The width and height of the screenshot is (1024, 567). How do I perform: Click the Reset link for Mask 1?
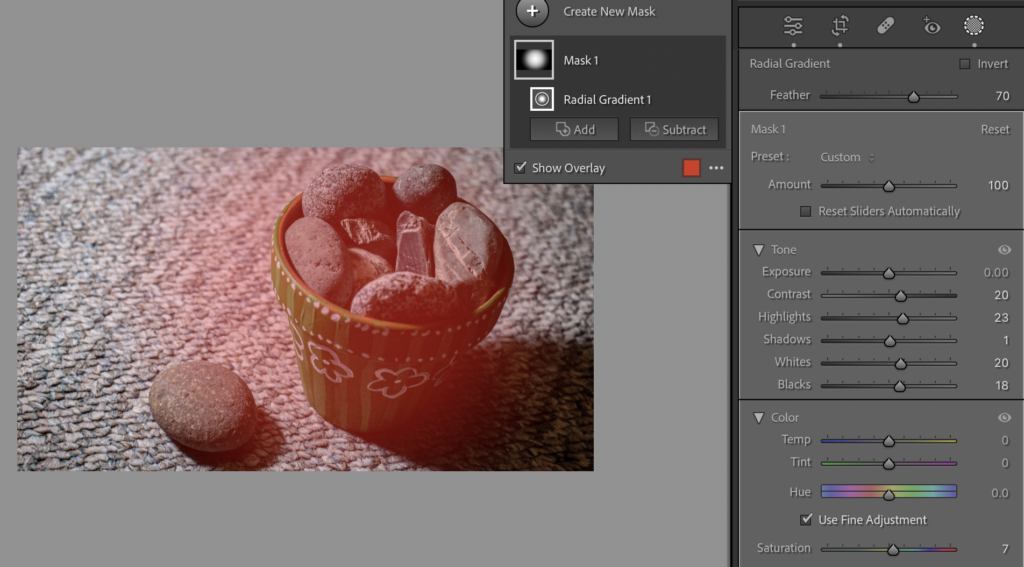pyautogui.click(x=995, y=129)
